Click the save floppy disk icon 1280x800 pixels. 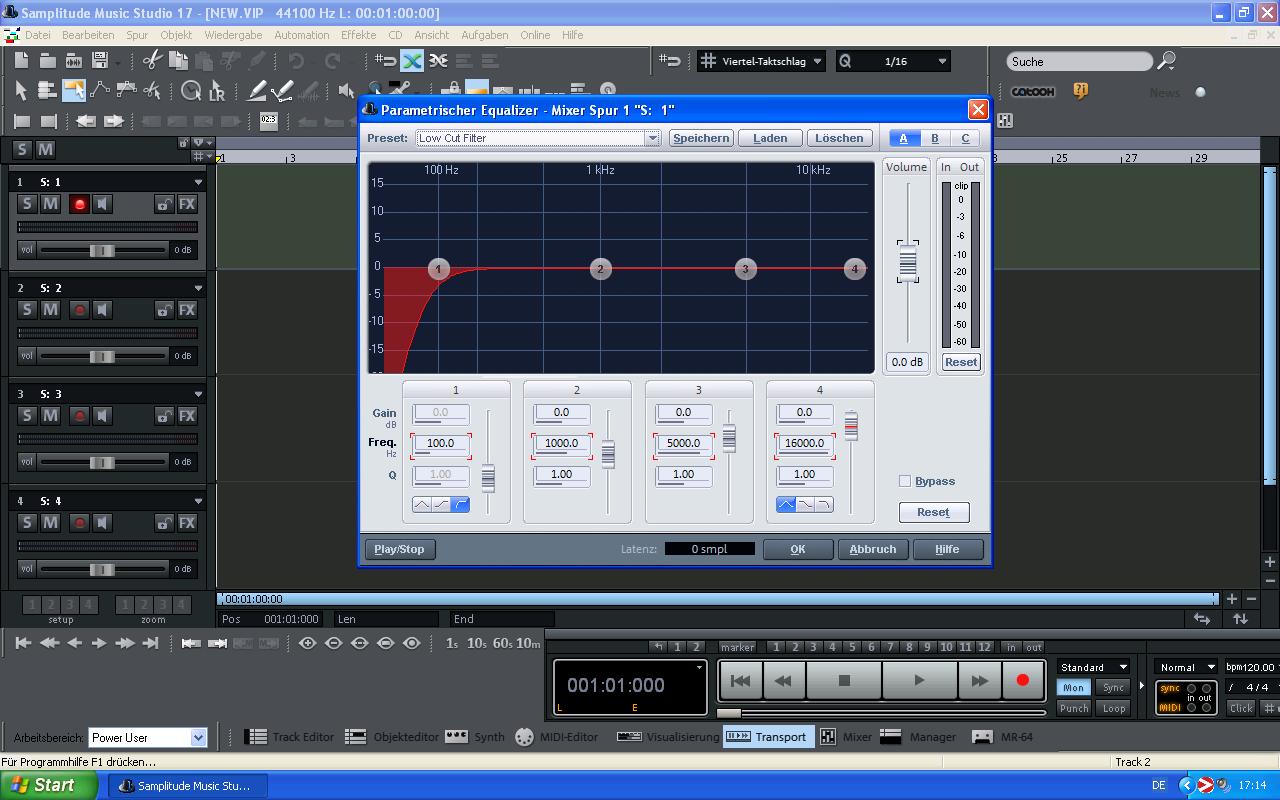[x=100, y=61]
